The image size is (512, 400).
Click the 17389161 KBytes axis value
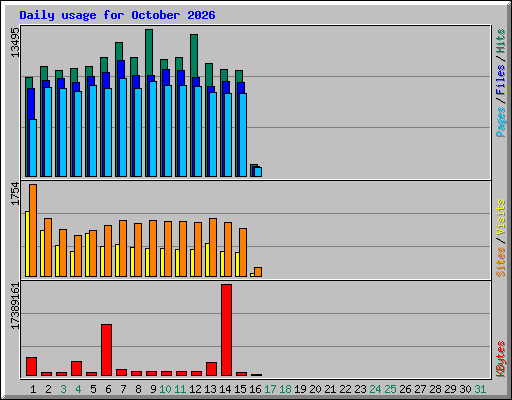(x=15, y=306)
